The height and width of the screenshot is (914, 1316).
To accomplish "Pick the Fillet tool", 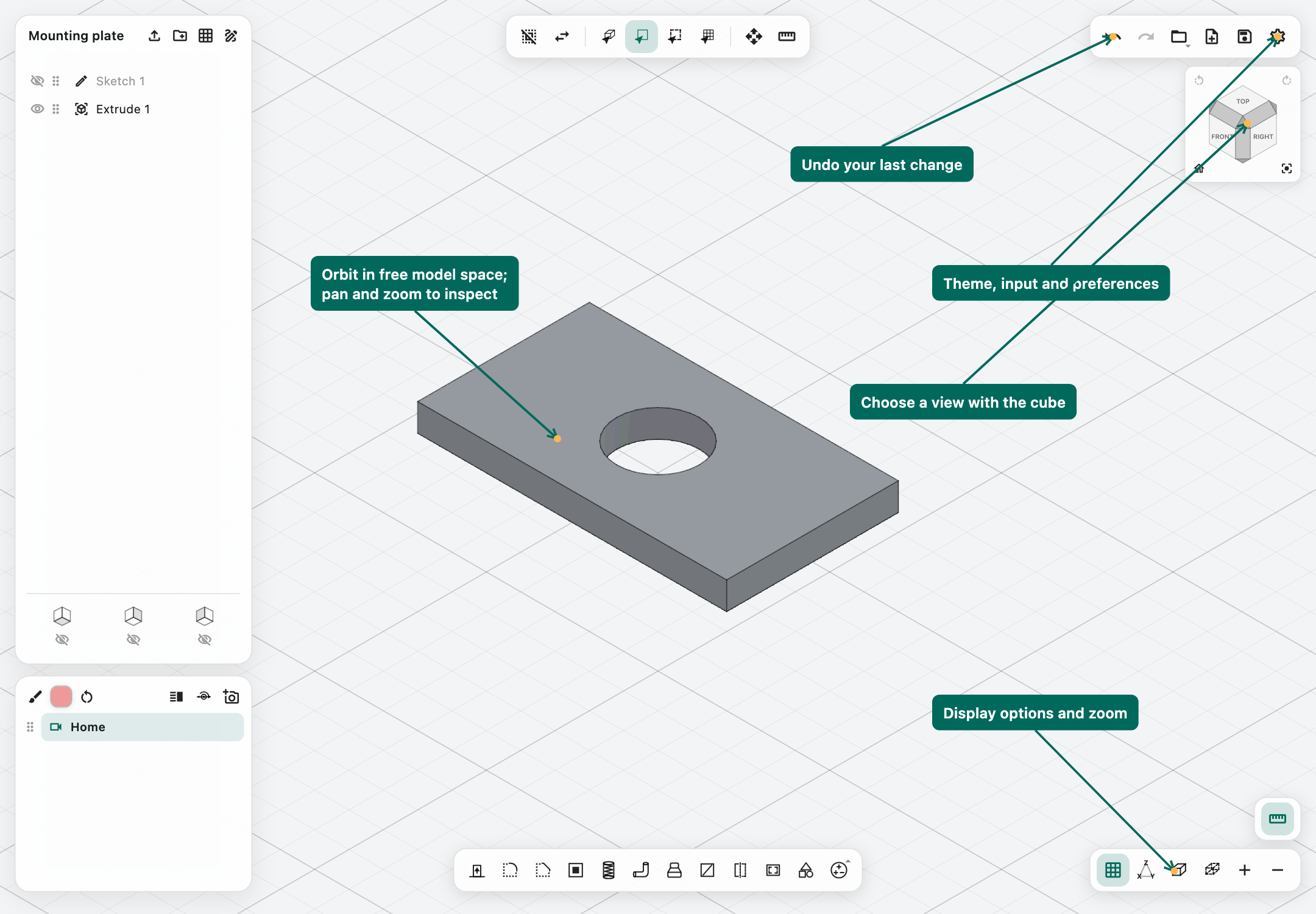I will [510, 870].
